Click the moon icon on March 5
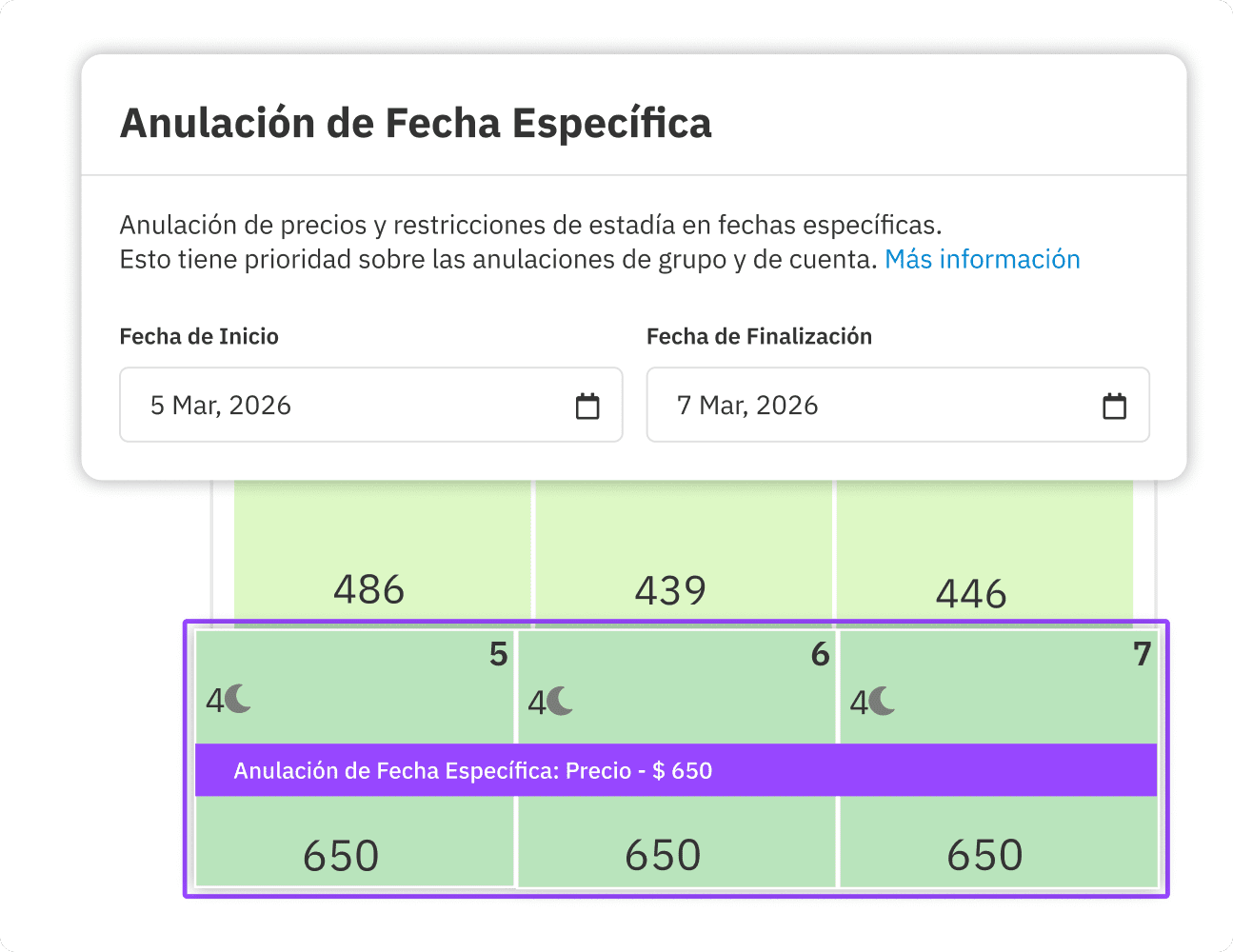 [x=236, y=701]
